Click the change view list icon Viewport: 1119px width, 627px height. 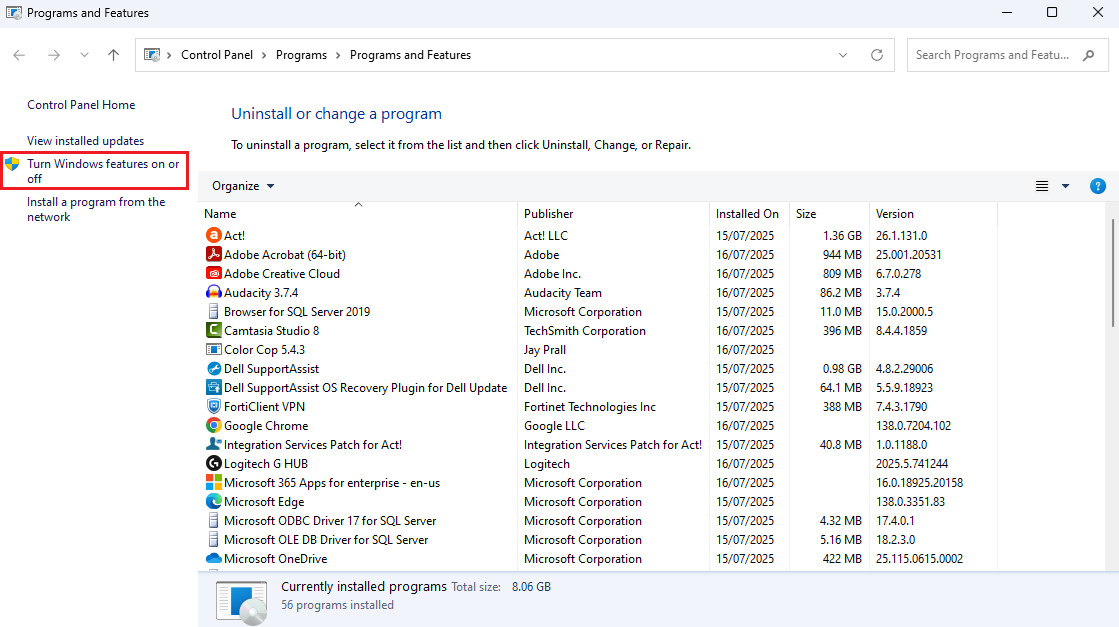click(1042, 186)
